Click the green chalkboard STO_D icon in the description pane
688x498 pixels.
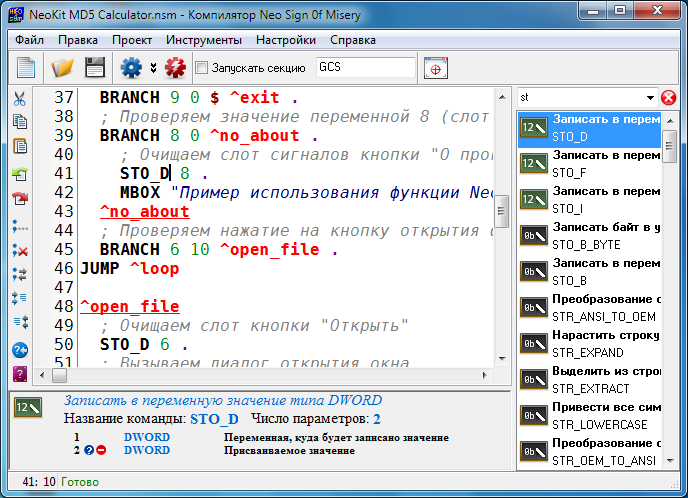point(28,408)
